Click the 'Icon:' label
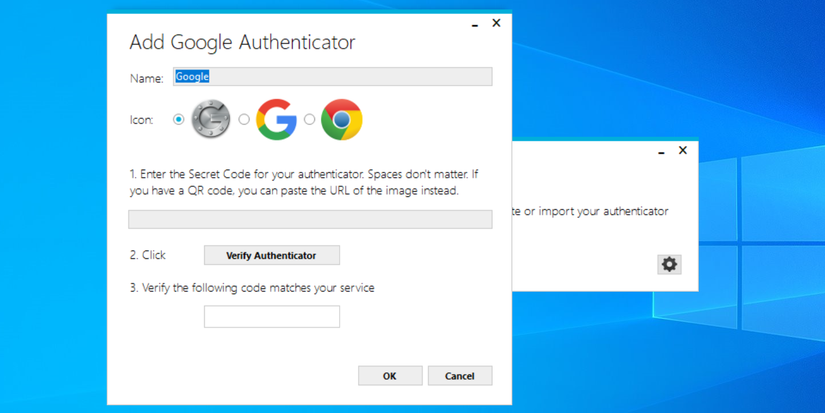The width and height of the screenshot is (825, 413). click(x=142, y=120)
